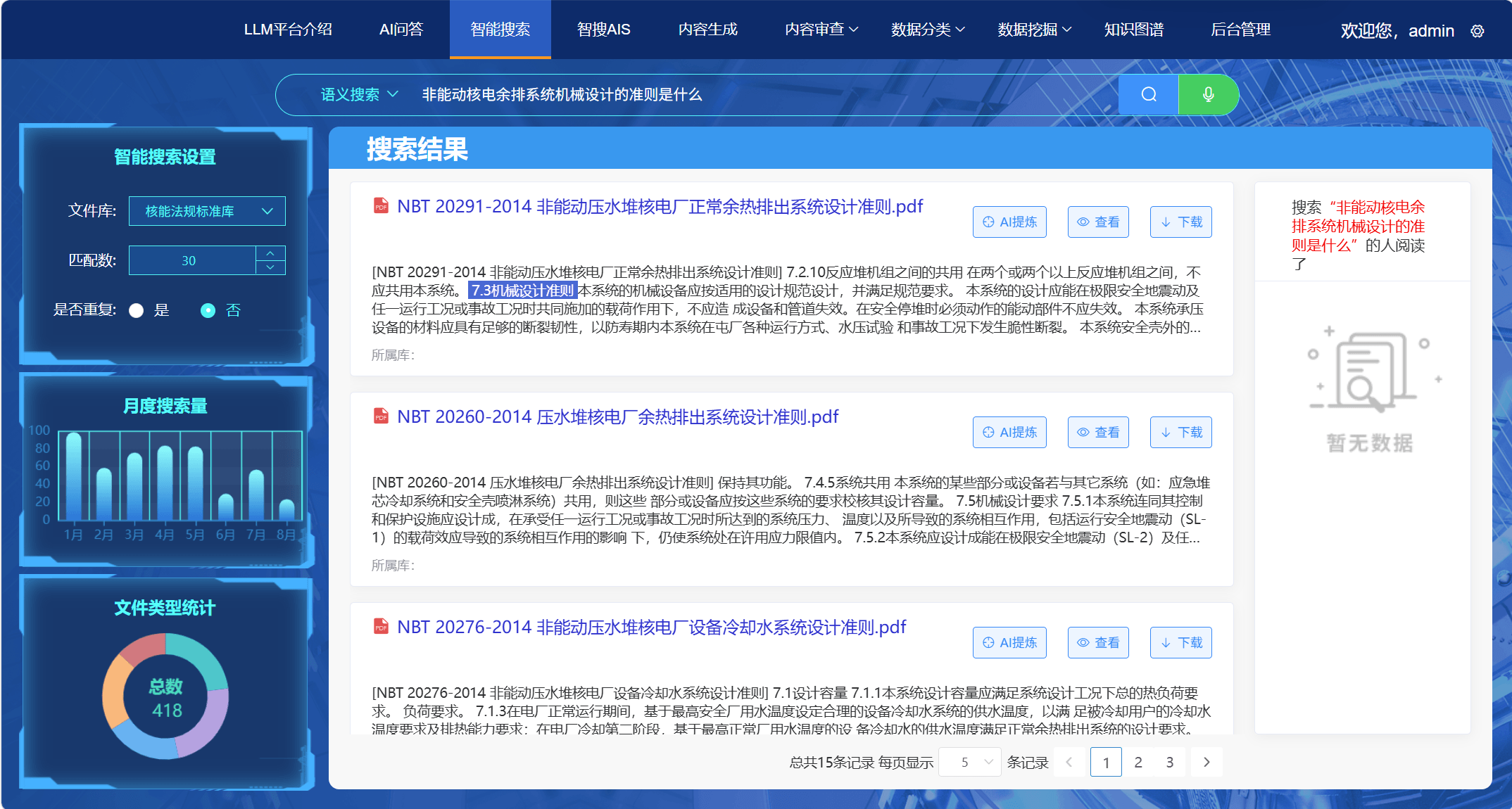Open NBT 20276-2014 设备冷却水系统设计准则.pdf link

[x=651, y=627]
